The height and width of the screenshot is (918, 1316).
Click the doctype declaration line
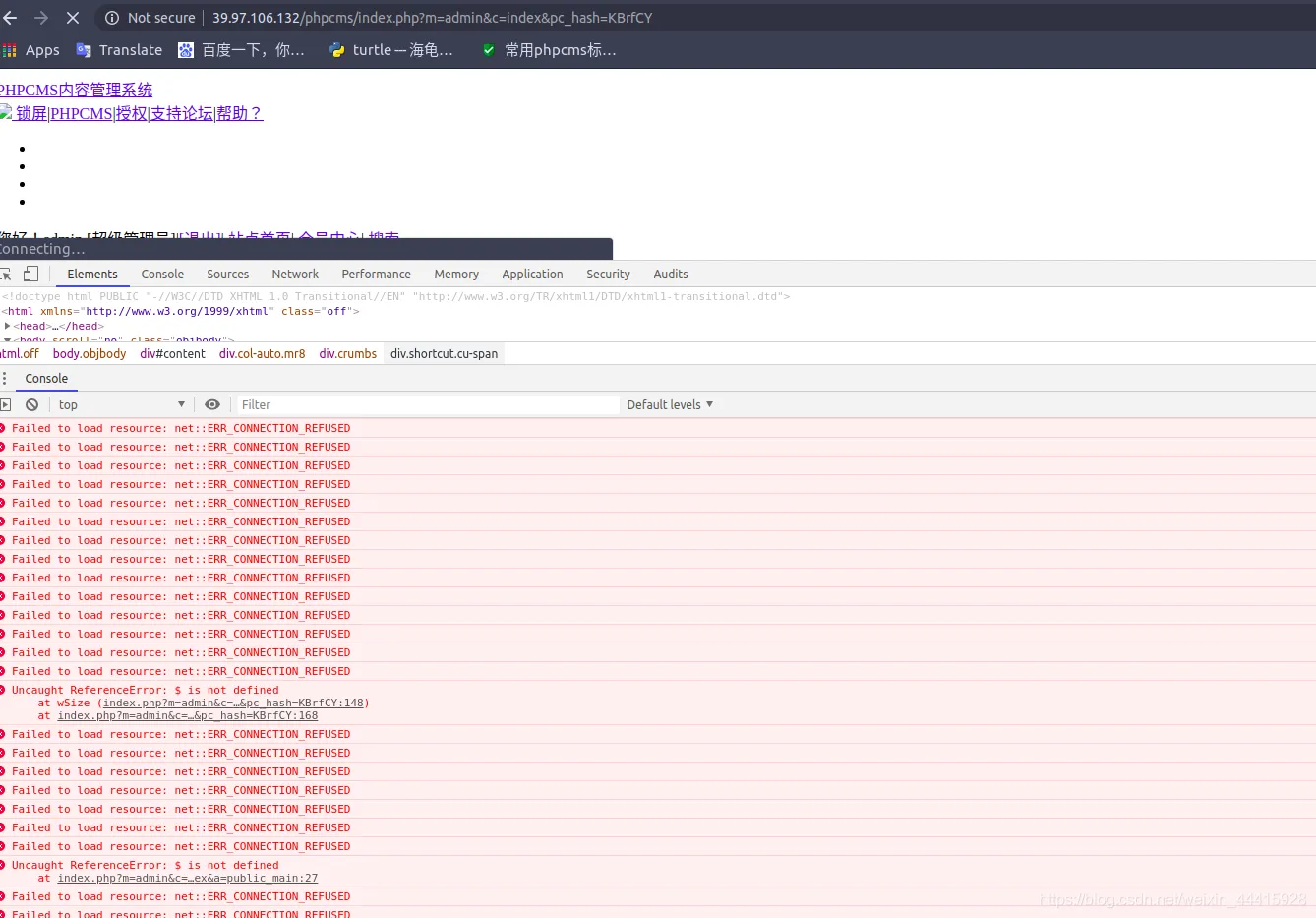(x=396, y=297)
